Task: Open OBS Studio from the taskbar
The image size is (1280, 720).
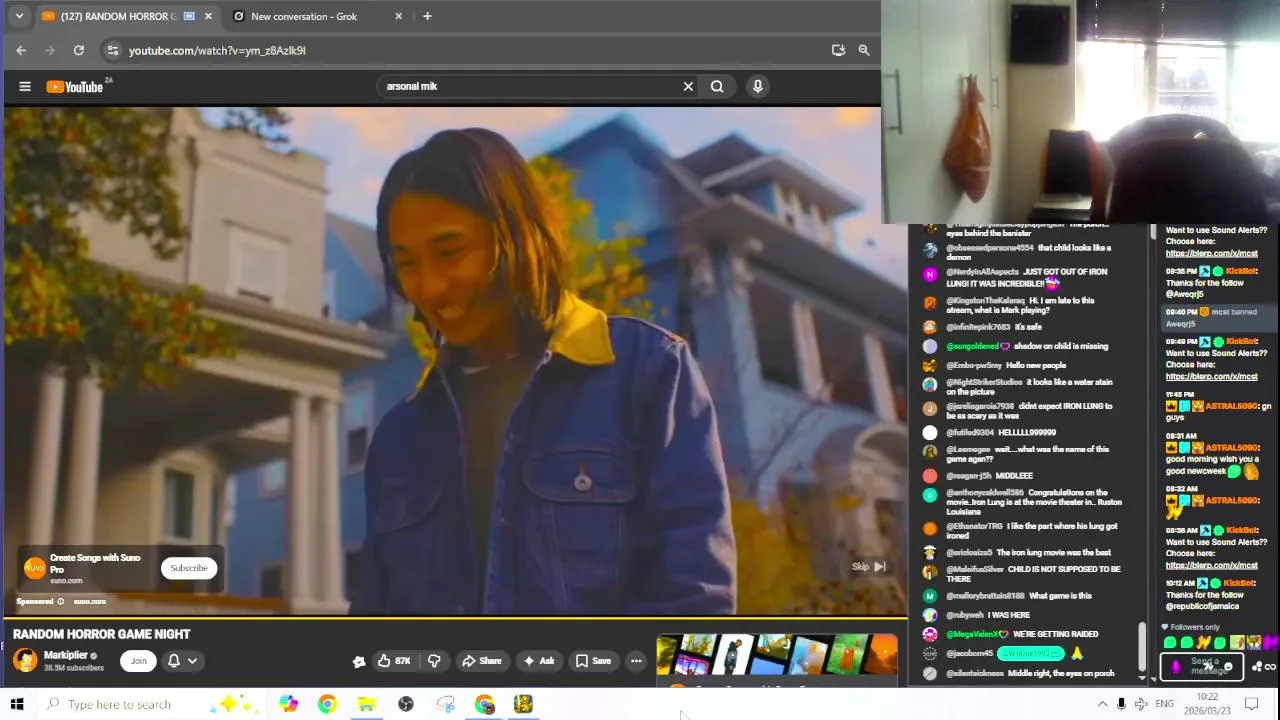Action: (406, 704)
